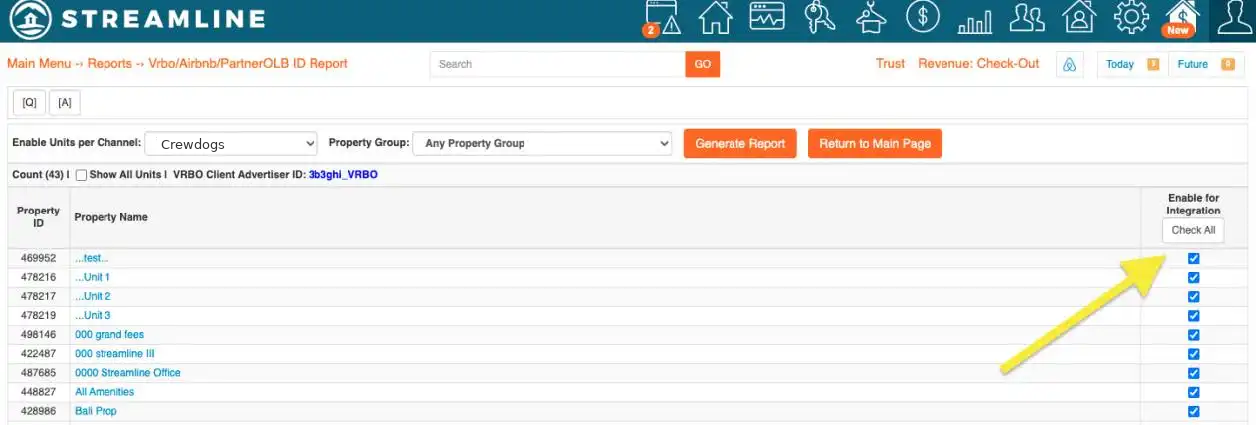Open the Property Group dropdown

tap(542, 143)
